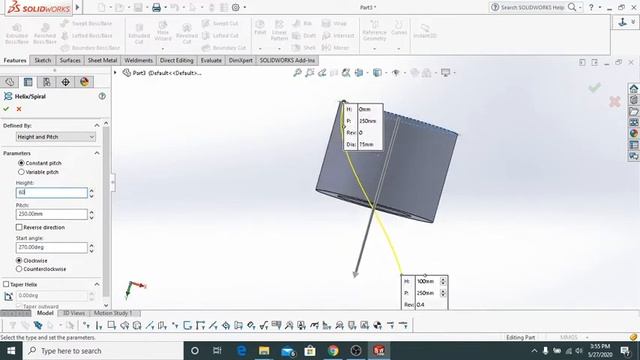Click Zoom to Fit magnifier icon
The height and width of the screenshot is (360, 640).
tap(298, 73)
